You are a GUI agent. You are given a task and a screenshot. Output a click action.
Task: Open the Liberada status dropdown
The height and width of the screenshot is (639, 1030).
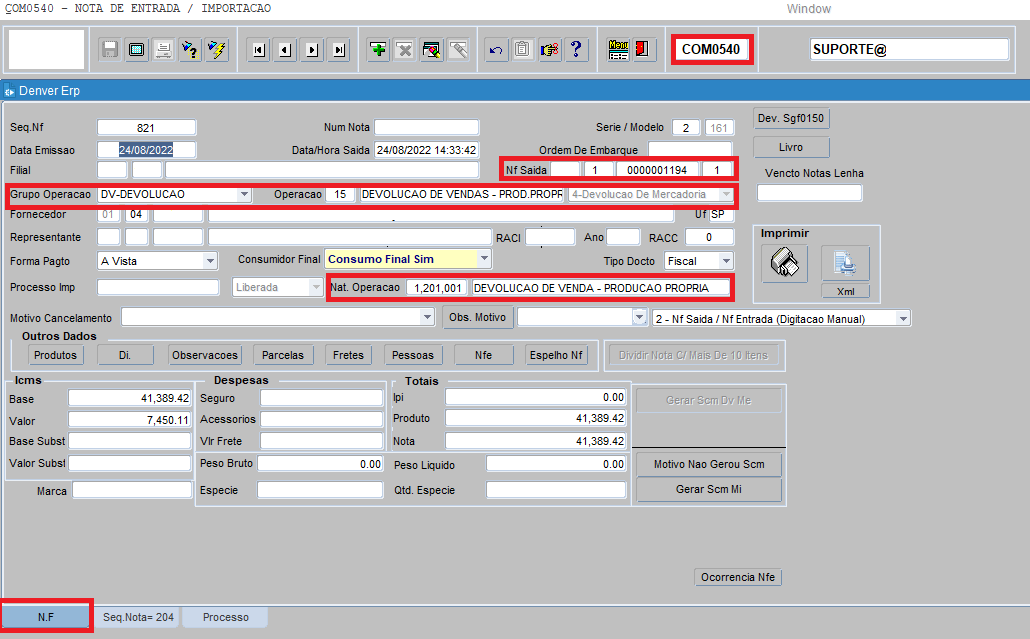tap(316, 288)
